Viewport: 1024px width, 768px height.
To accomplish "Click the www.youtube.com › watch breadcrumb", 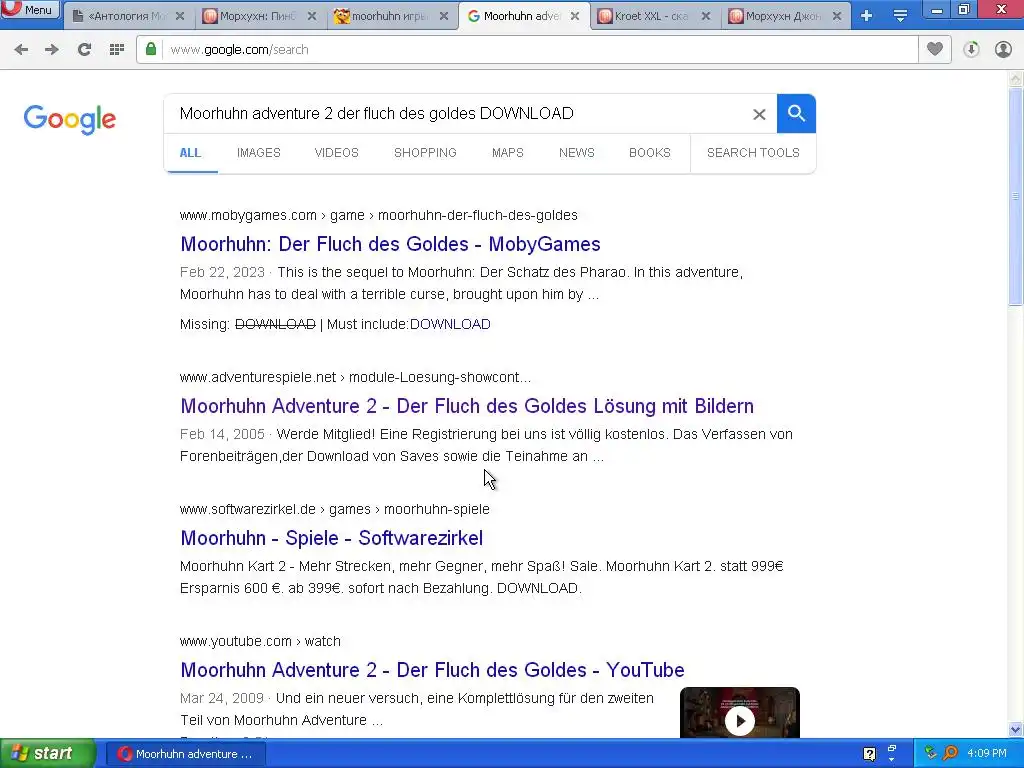I will [260, 641].
